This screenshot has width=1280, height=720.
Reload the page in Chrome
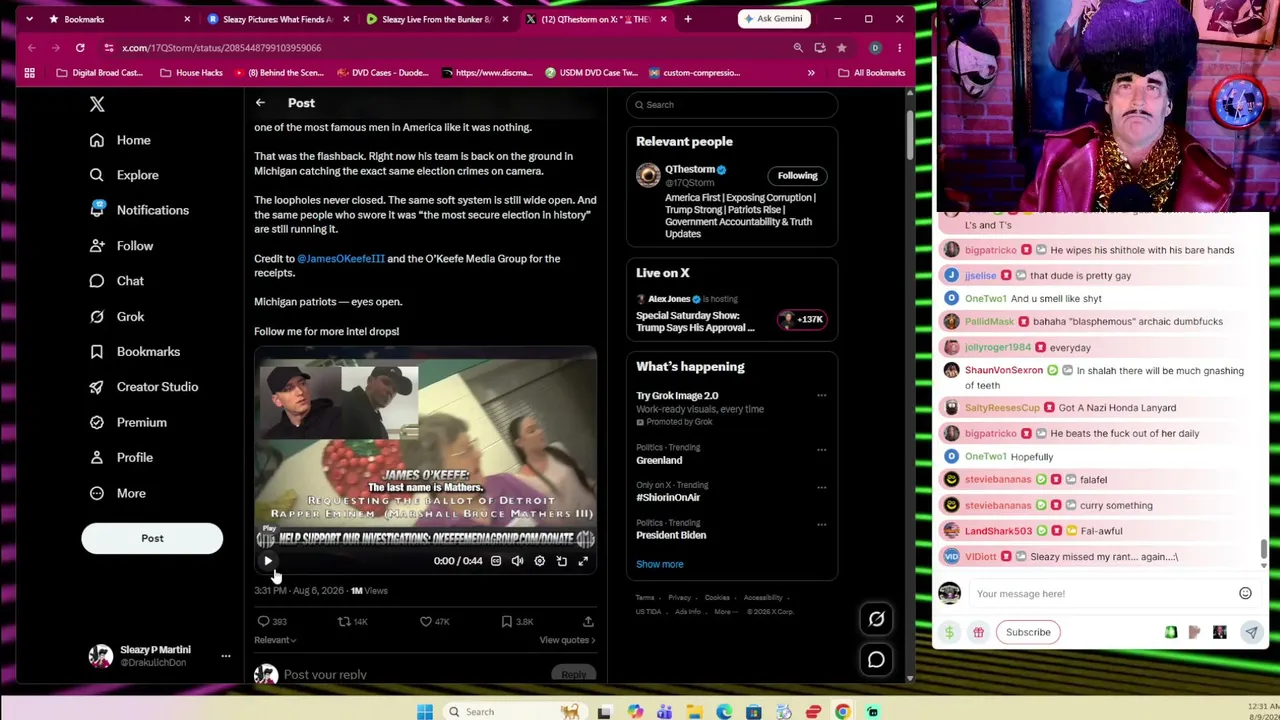(x=80, y=48)
